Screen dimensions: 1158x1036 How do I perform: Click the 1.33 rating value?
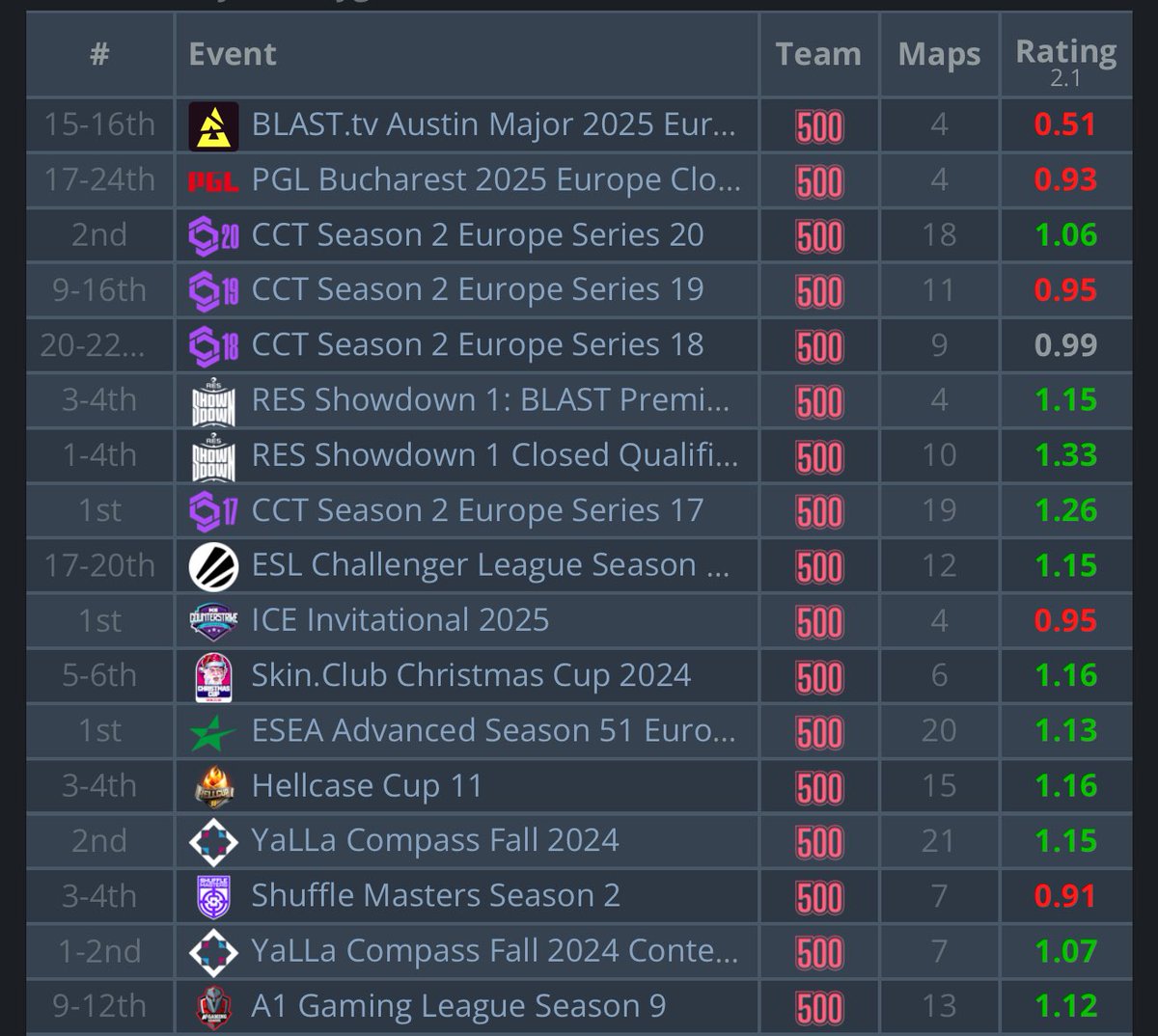tap(1065, 454)
